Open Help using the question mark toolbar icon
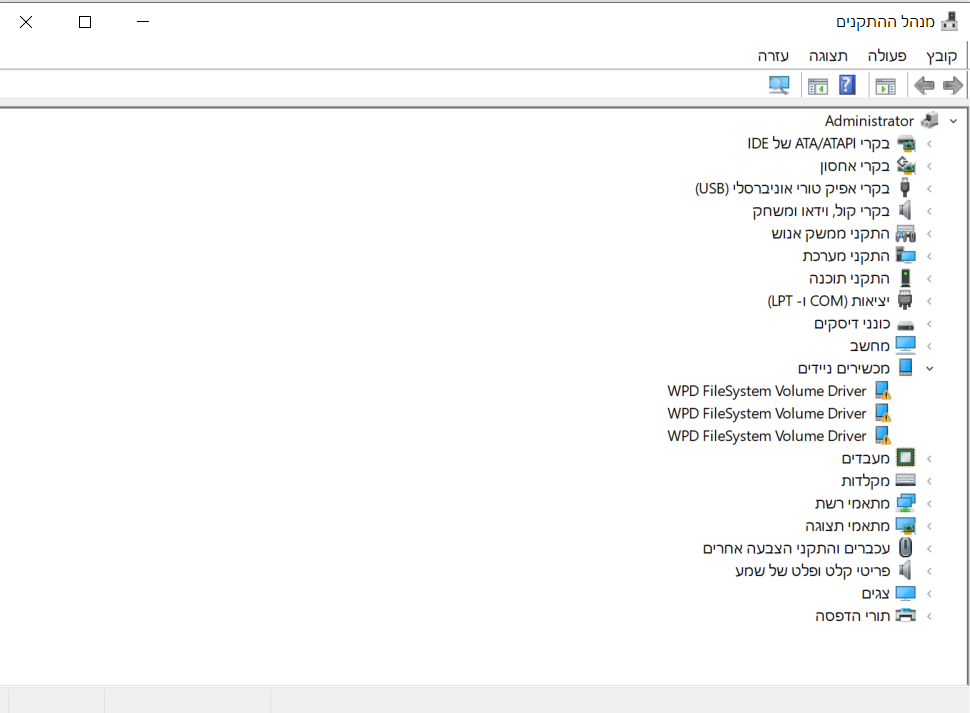Screen dimensions: 970x713 coord(847,85)
